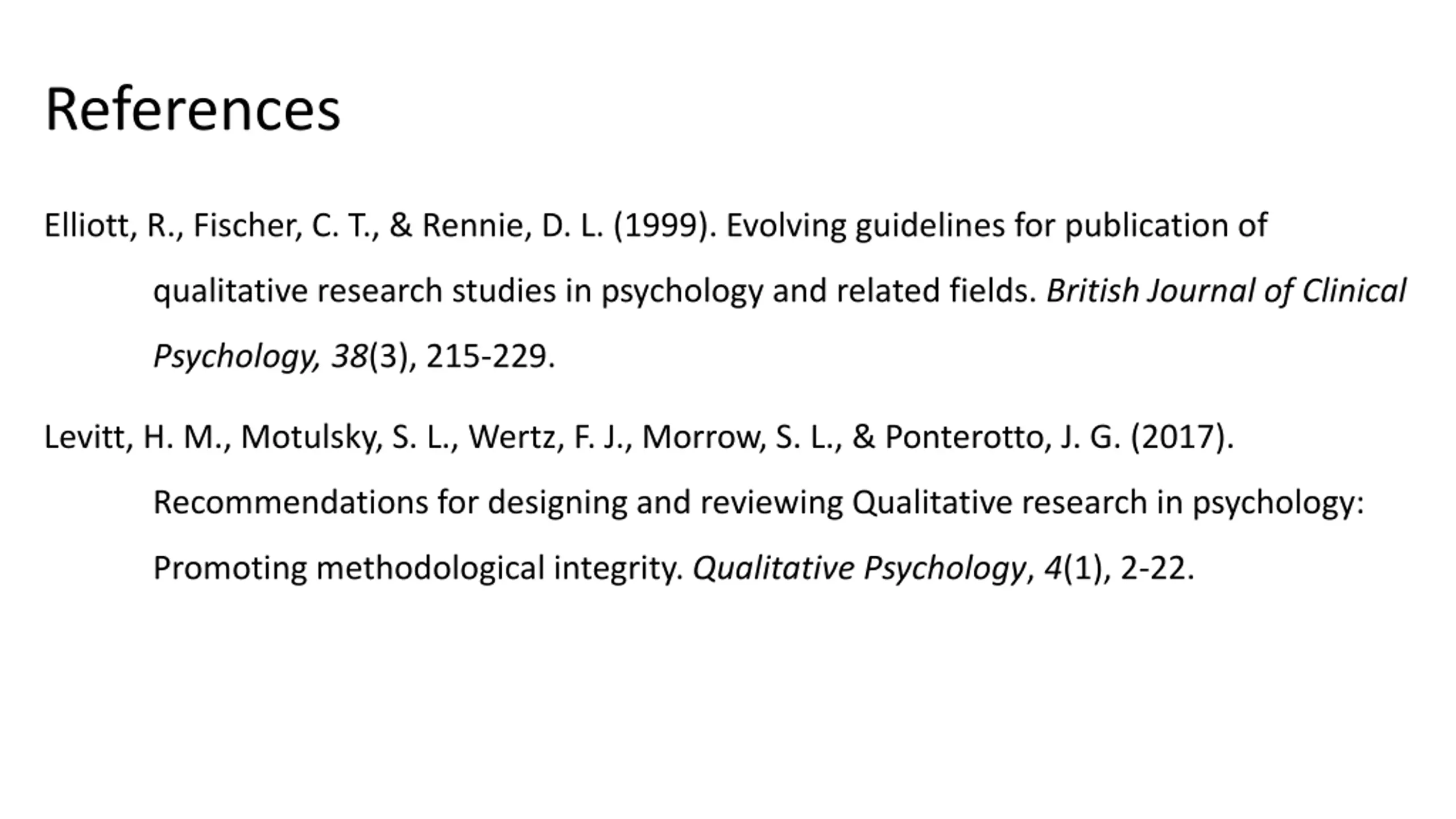Click the phrase Promoting methodological integrity

419,568
